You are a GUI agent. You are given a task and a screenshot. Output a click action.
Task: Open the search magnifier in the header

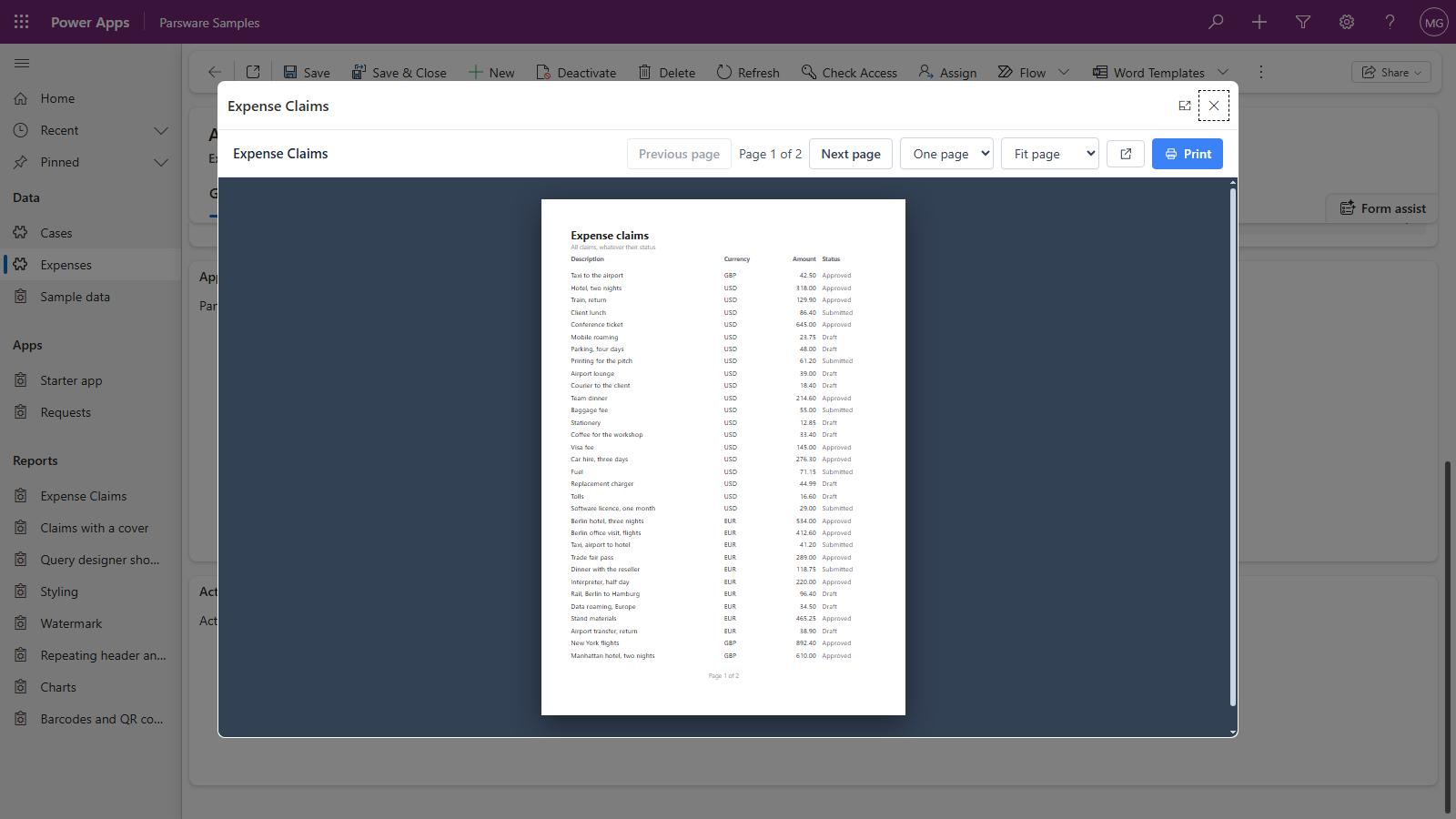click(1216, 22)
